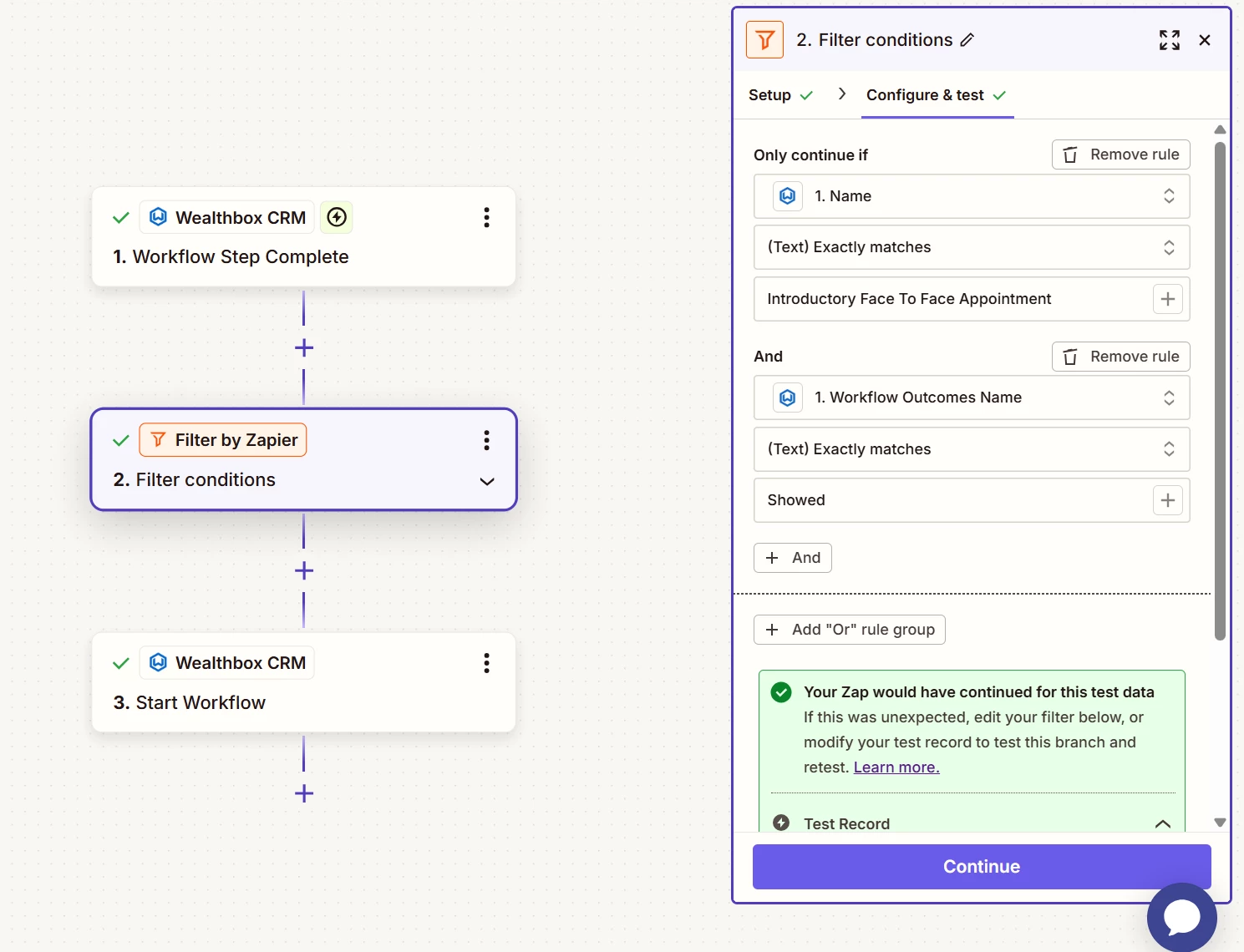Add step between filter and Start Workflow
This screenshot has height=952, width=1244.
(304, 570)
